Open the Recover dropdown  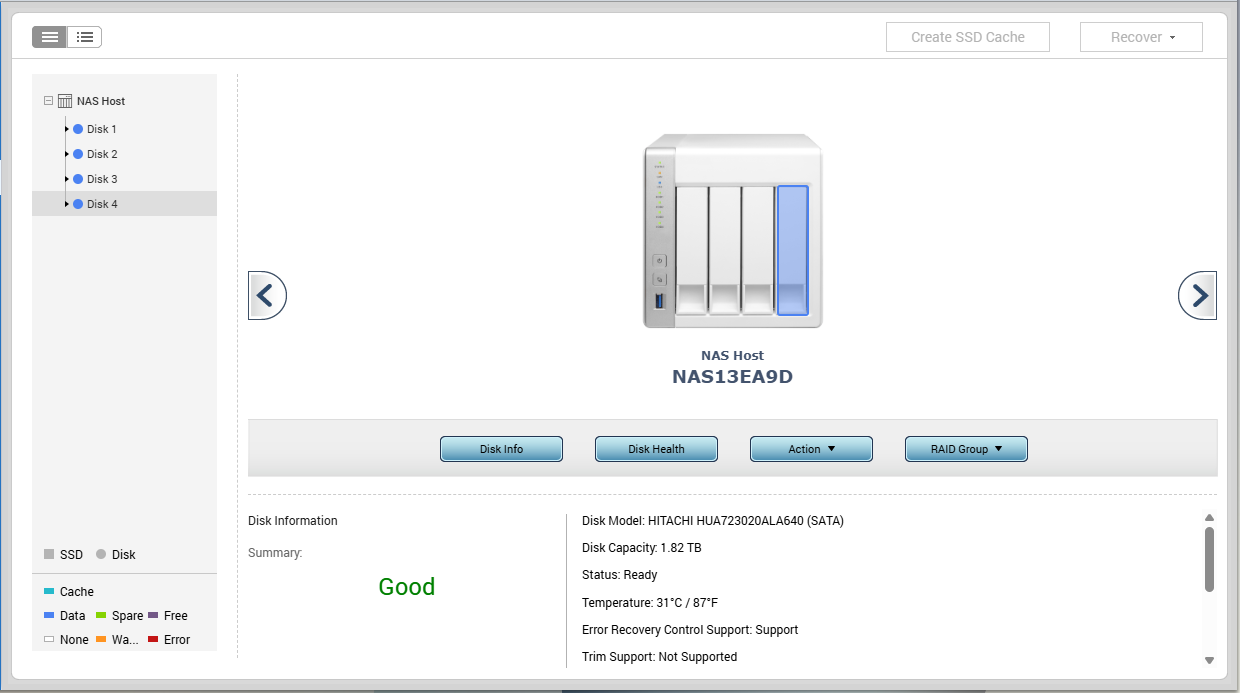[x=1141, y=37]
